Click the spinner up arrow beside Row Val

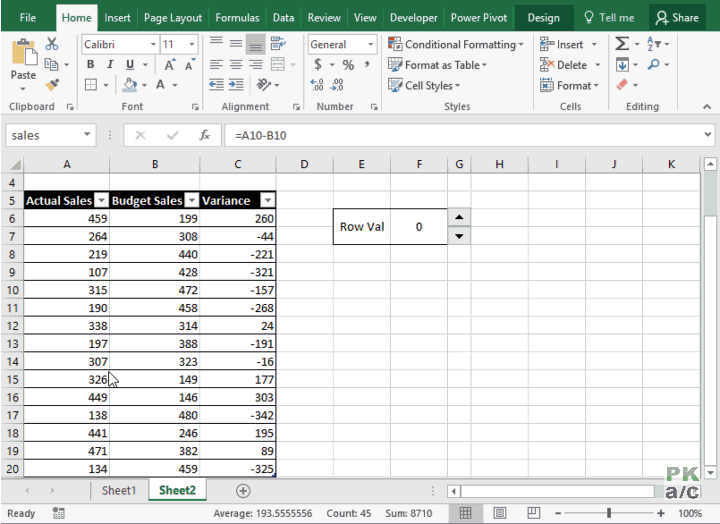click(458, 217)
